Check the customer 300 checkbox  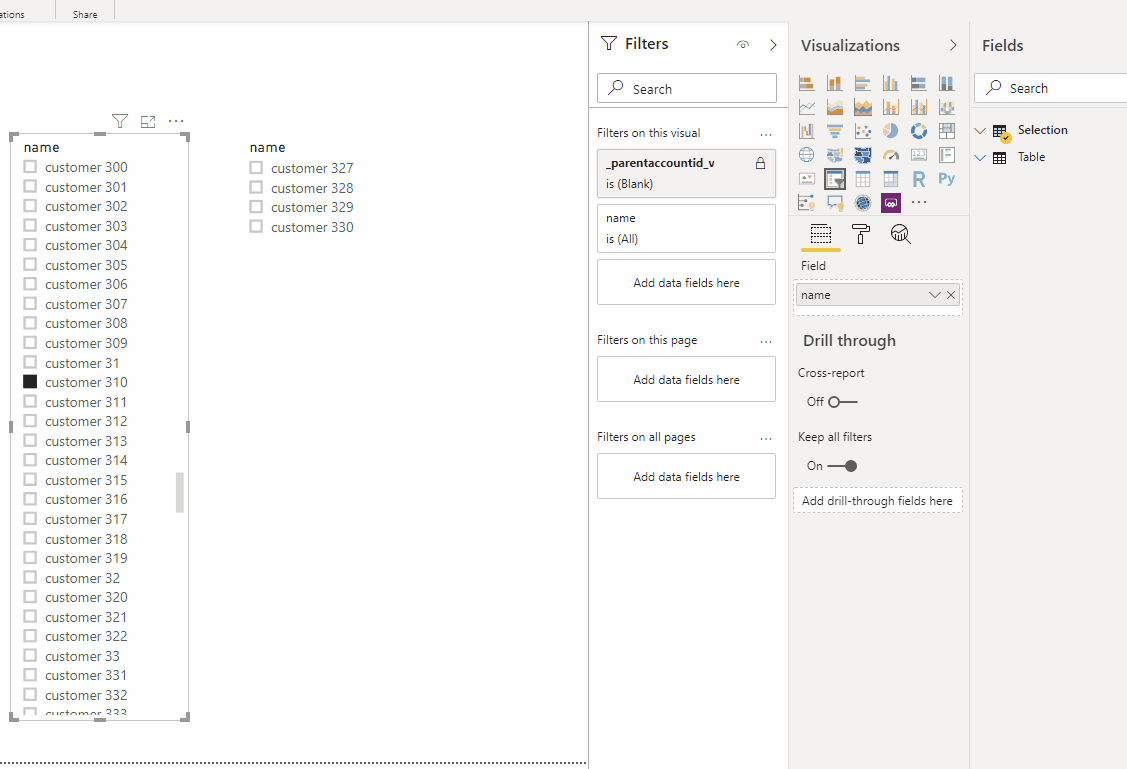tap(30, 167)
